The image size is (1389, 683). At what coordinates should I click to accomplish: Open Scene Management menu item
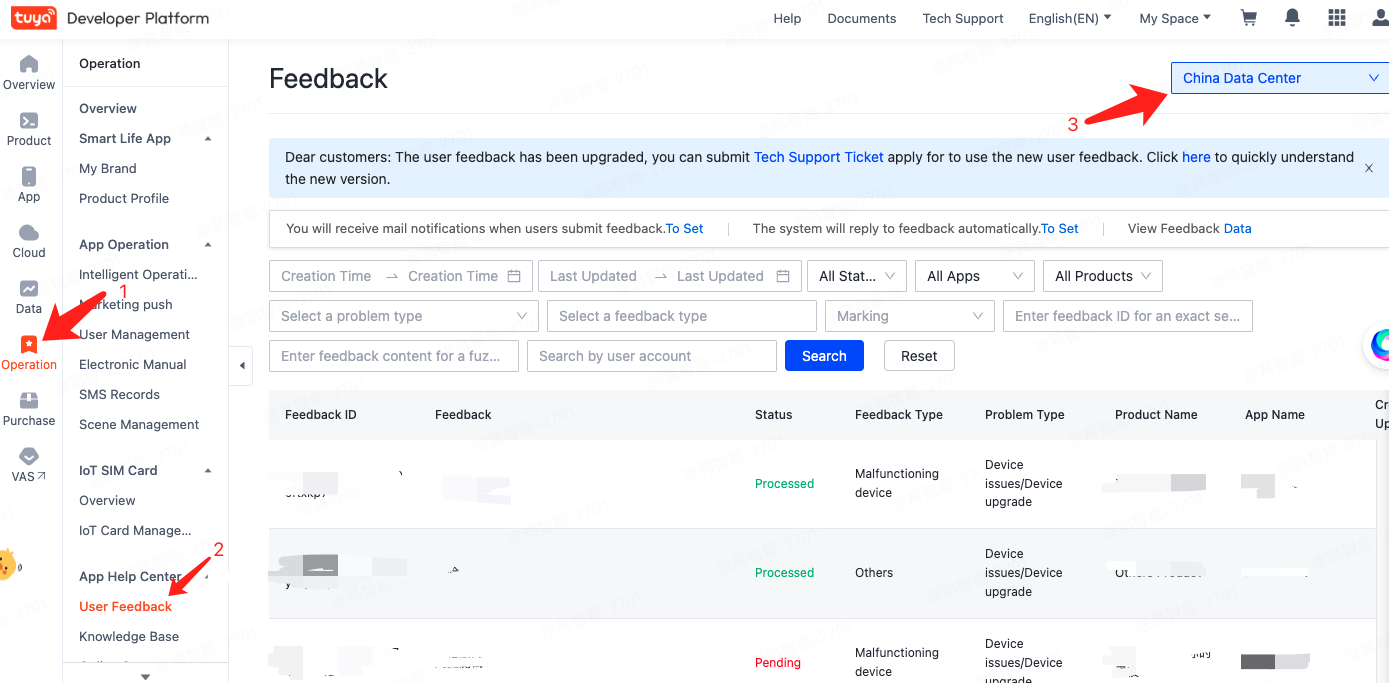coord(139,424)
